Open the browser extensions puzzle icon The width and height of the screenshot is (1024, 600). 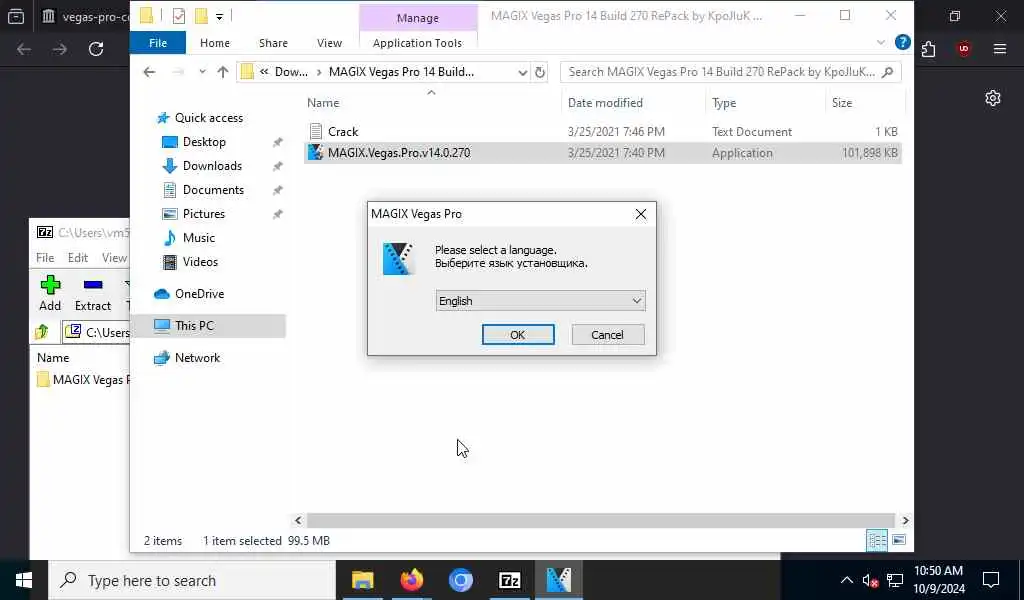click(928, 49)
